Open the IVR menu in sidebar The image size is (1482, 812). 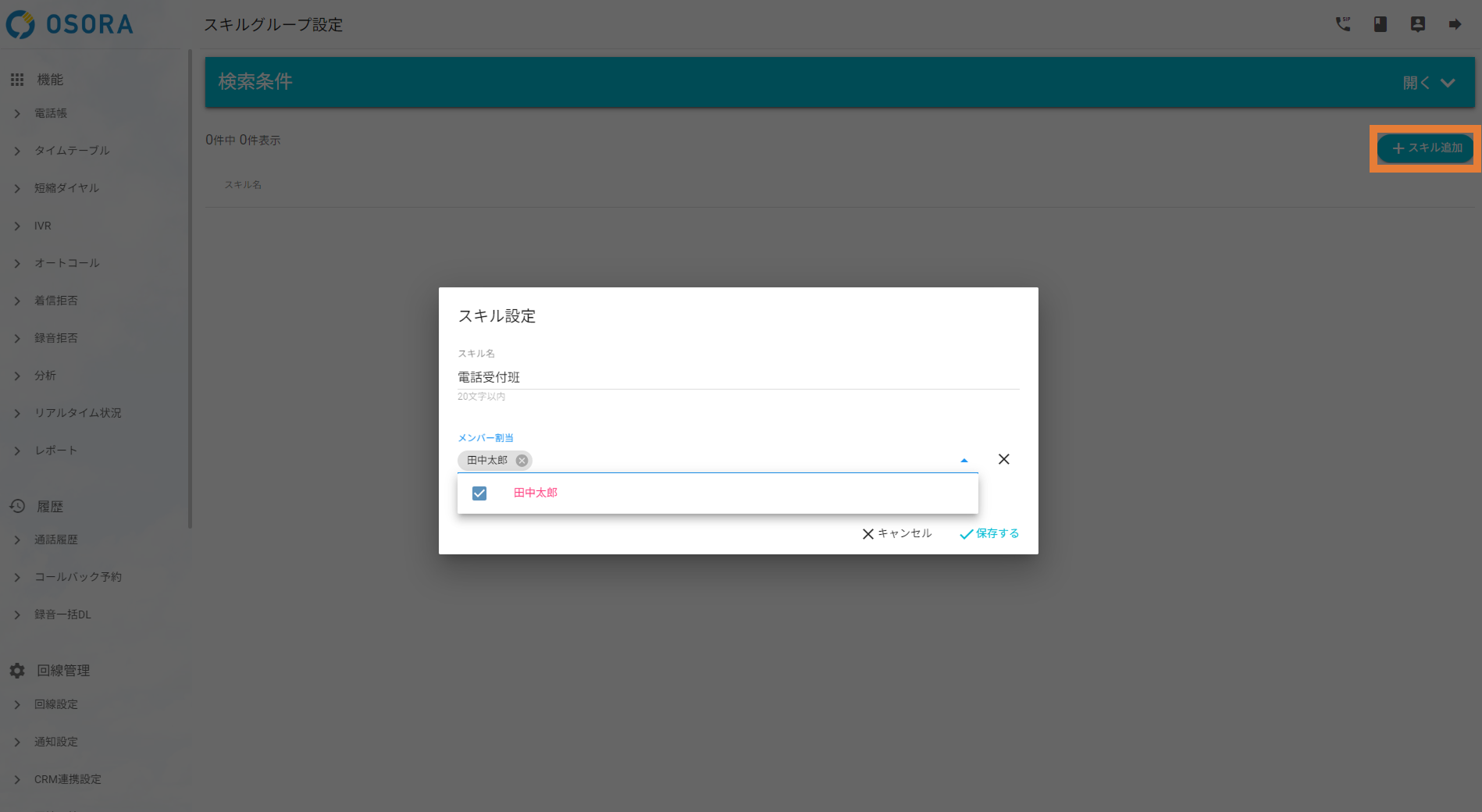[x=43, y=226]
